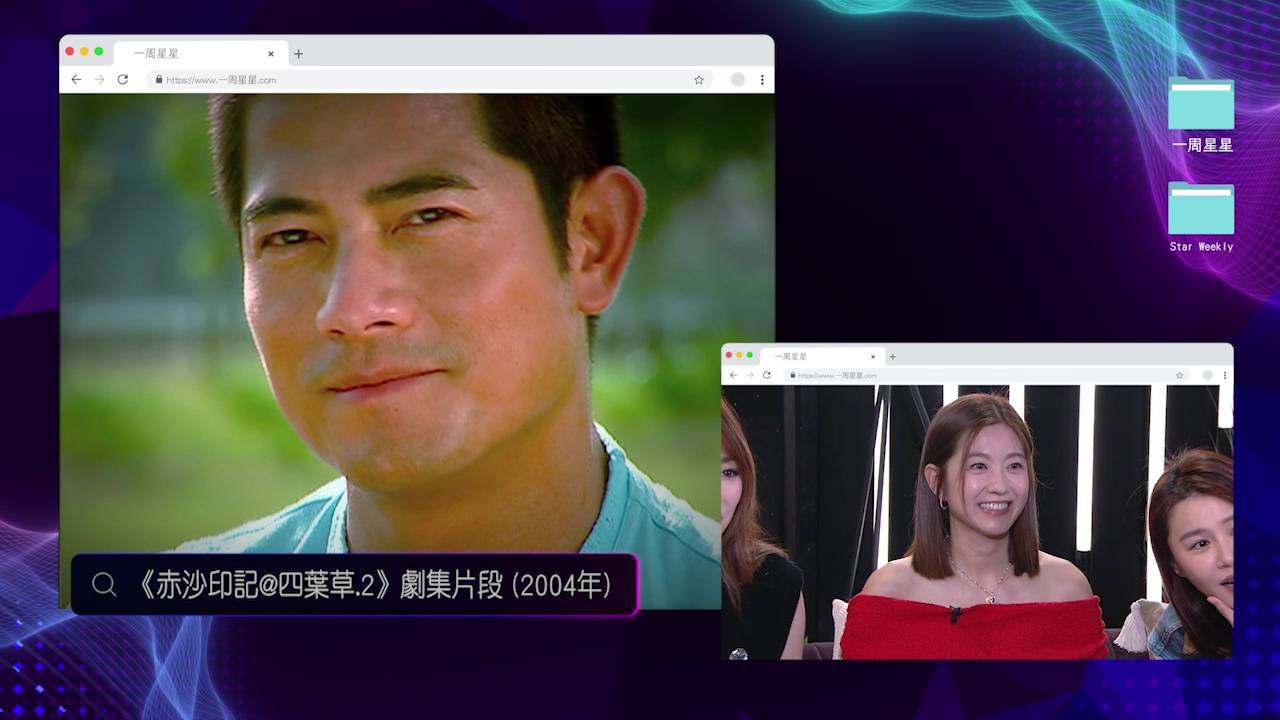Close the 一周星星 tab in the large browser
This screenshot has width=1280, height=720.
tap(270, 54)
